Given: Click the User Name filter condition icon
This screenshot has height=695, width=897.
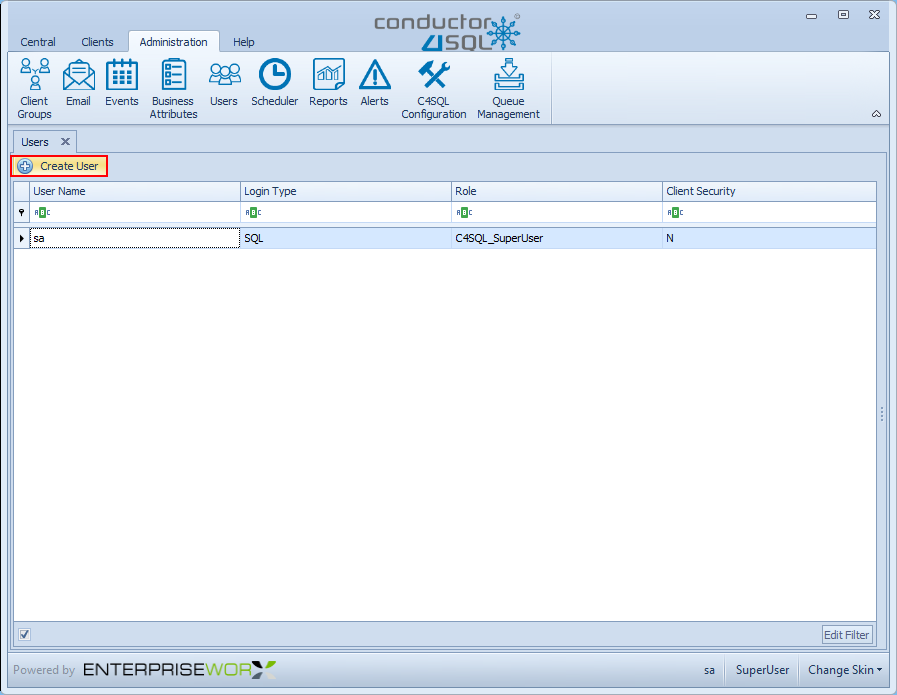Looking at the screenshot, I should pyautogui.click(x=42, y=212).
